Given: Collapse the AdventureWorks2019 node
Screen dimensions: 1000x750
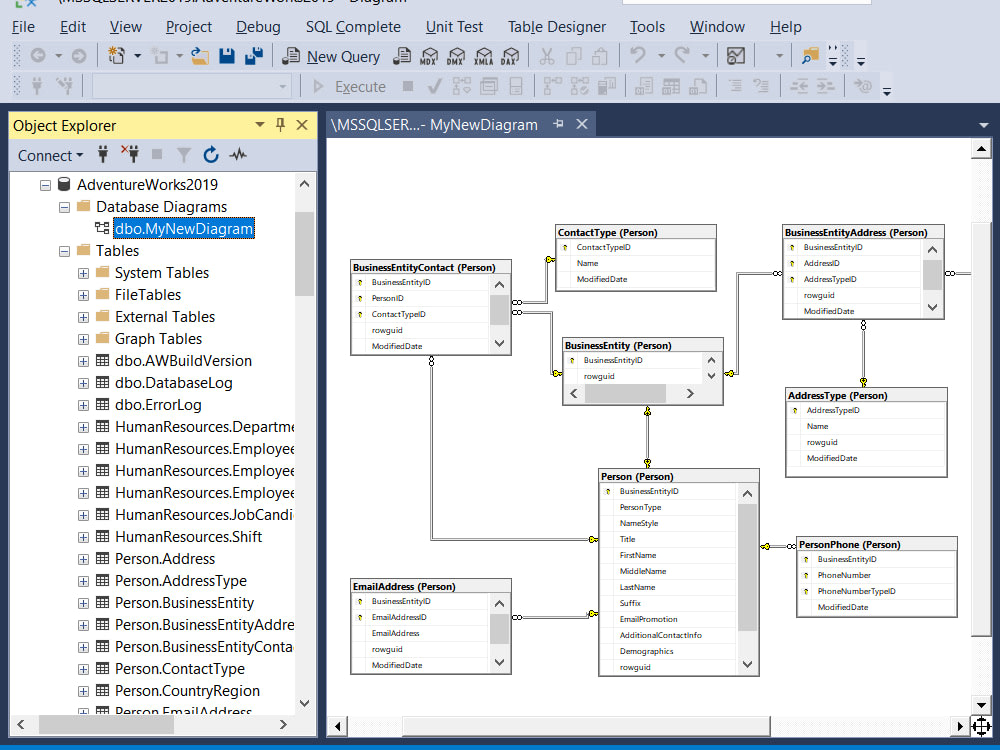Looking at the screenshot, I should pyautogui.click(x=45, y=185).
